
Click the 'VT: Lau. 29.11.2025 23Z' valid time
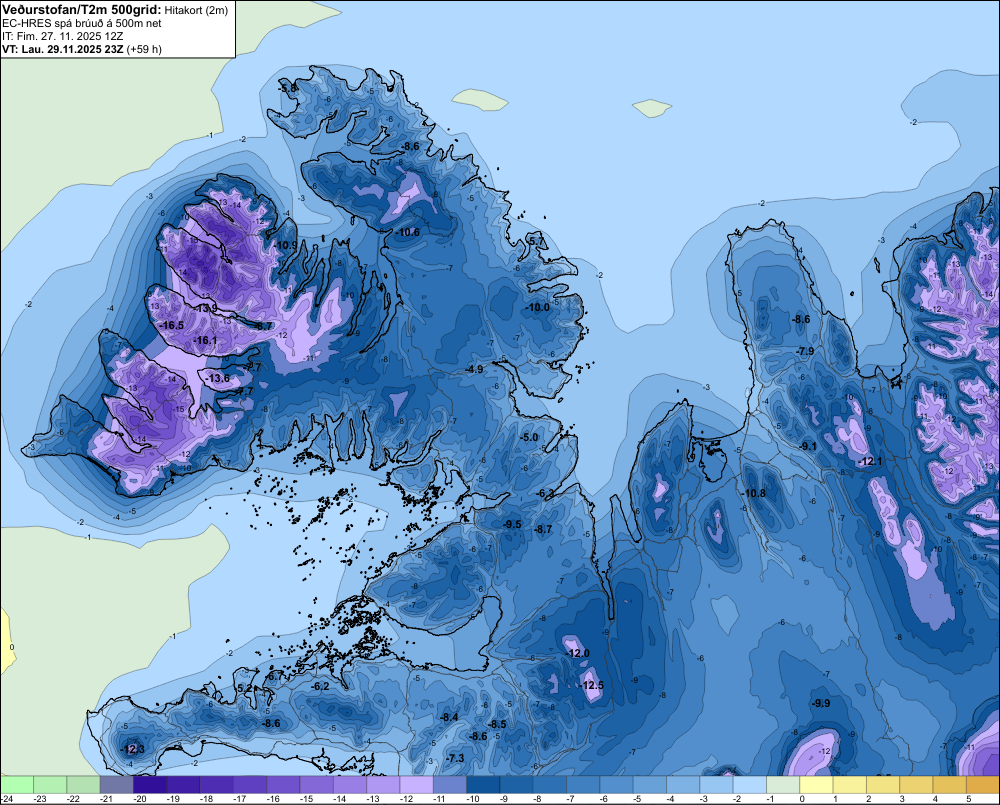pos(62,49)
